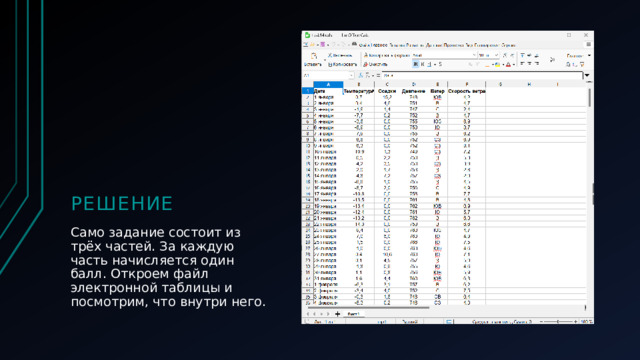Select column A header
This screenshot has height=360, width=640.
[328, 84]
